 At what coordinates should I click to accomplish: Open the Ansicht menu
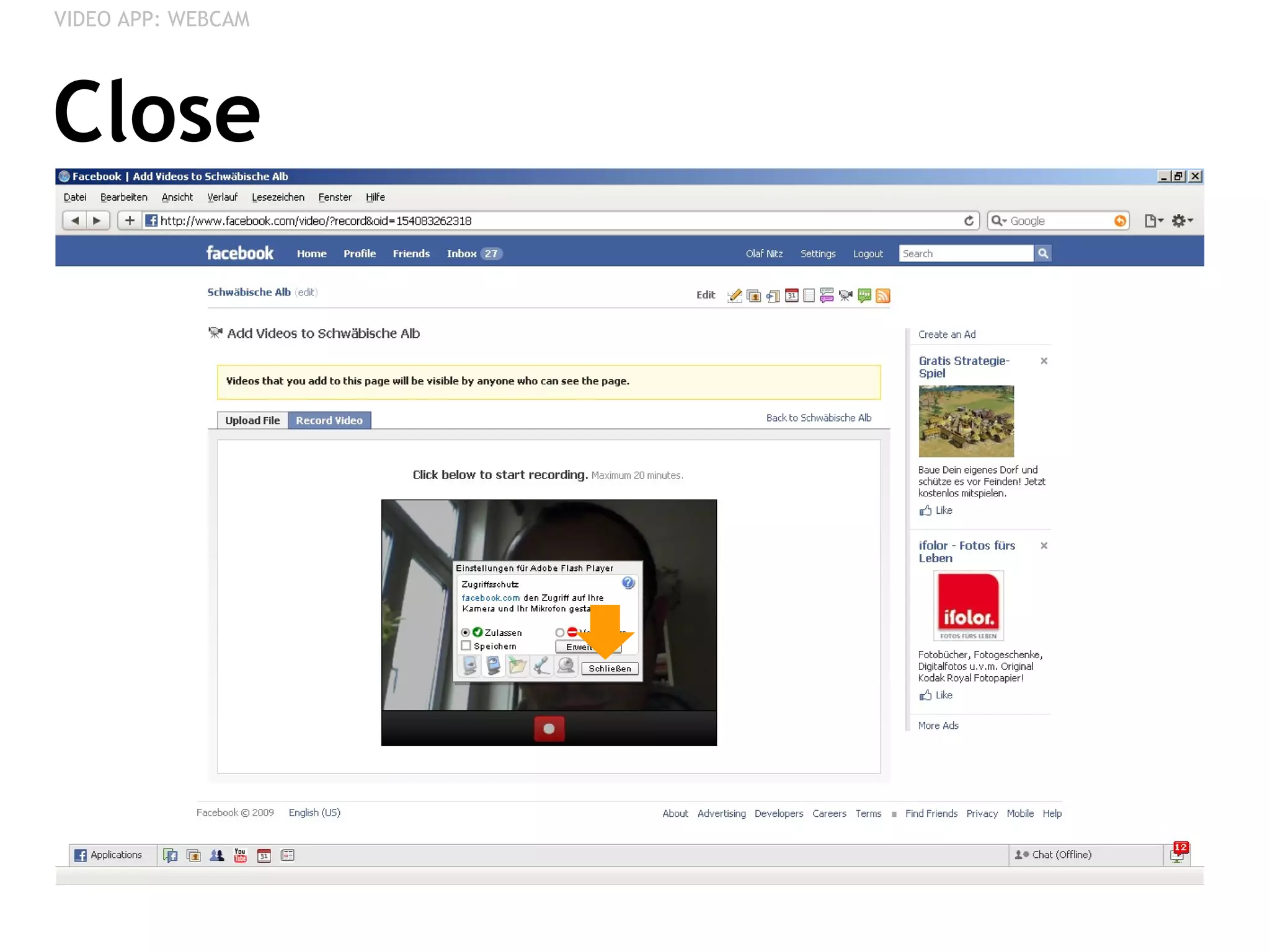[x=177, y=197]
